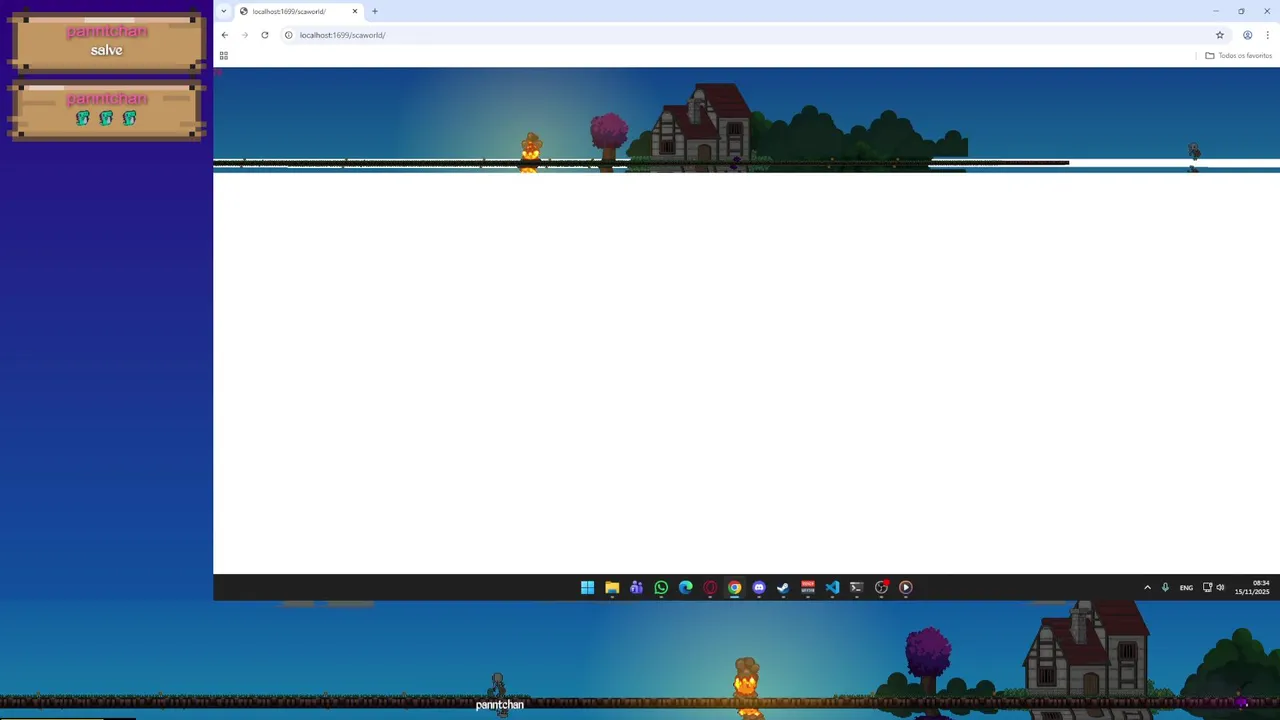Open Visual Studio Code from the taskbar
The width and height of the screenshot is (1280, 720).
[832, 588]
